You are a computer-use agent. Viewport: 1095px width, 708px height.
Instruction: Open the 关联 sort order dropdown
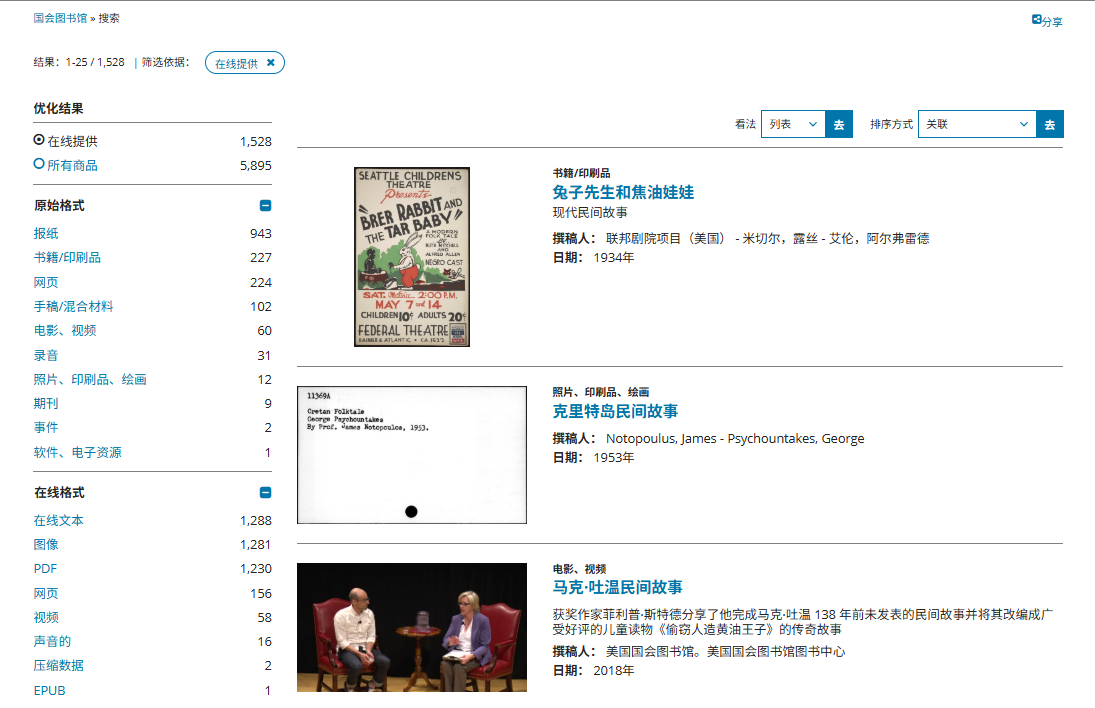(x=976, y=124)
